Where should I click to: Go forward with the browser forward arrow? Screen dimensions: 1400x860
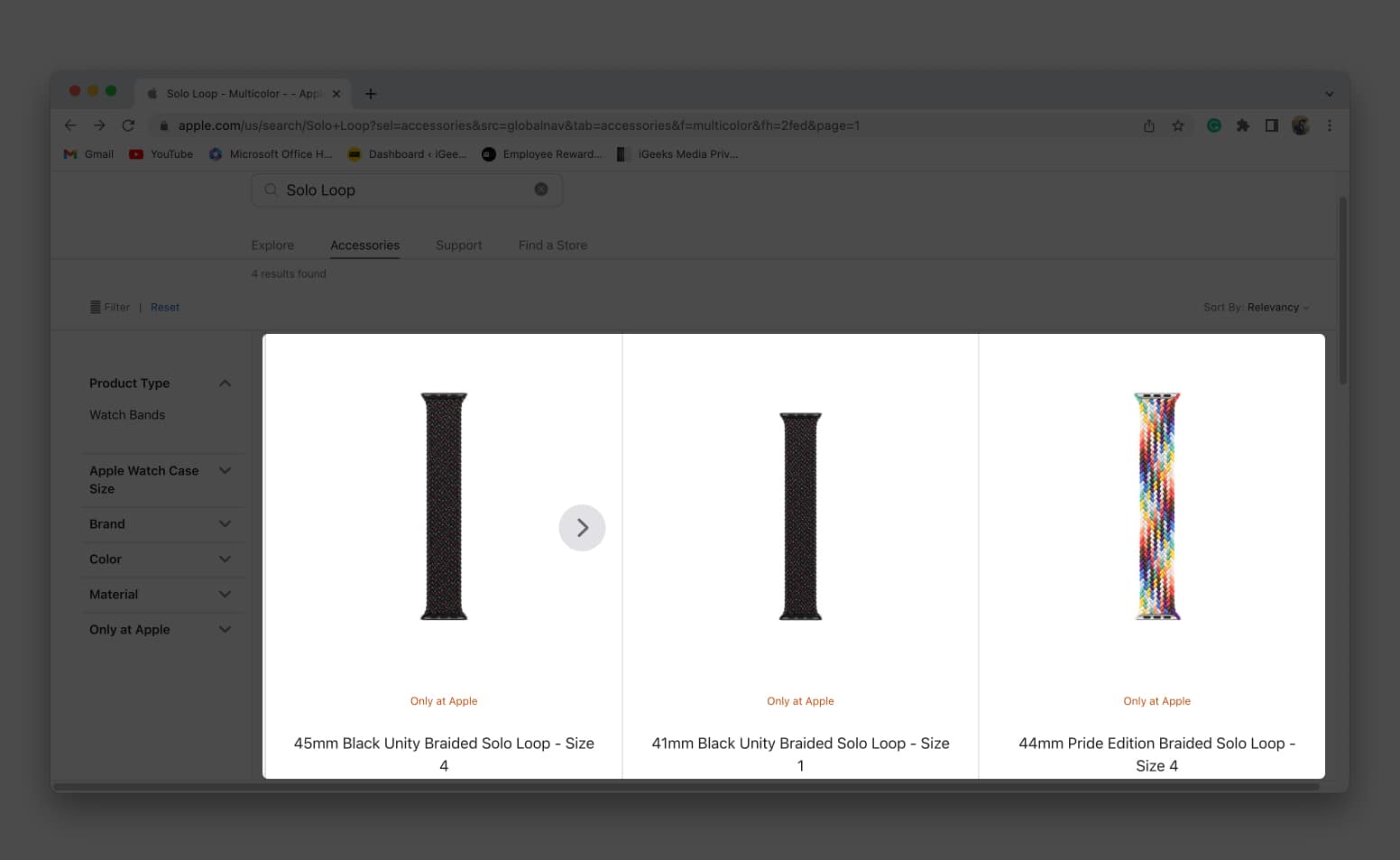click(99, 125)
